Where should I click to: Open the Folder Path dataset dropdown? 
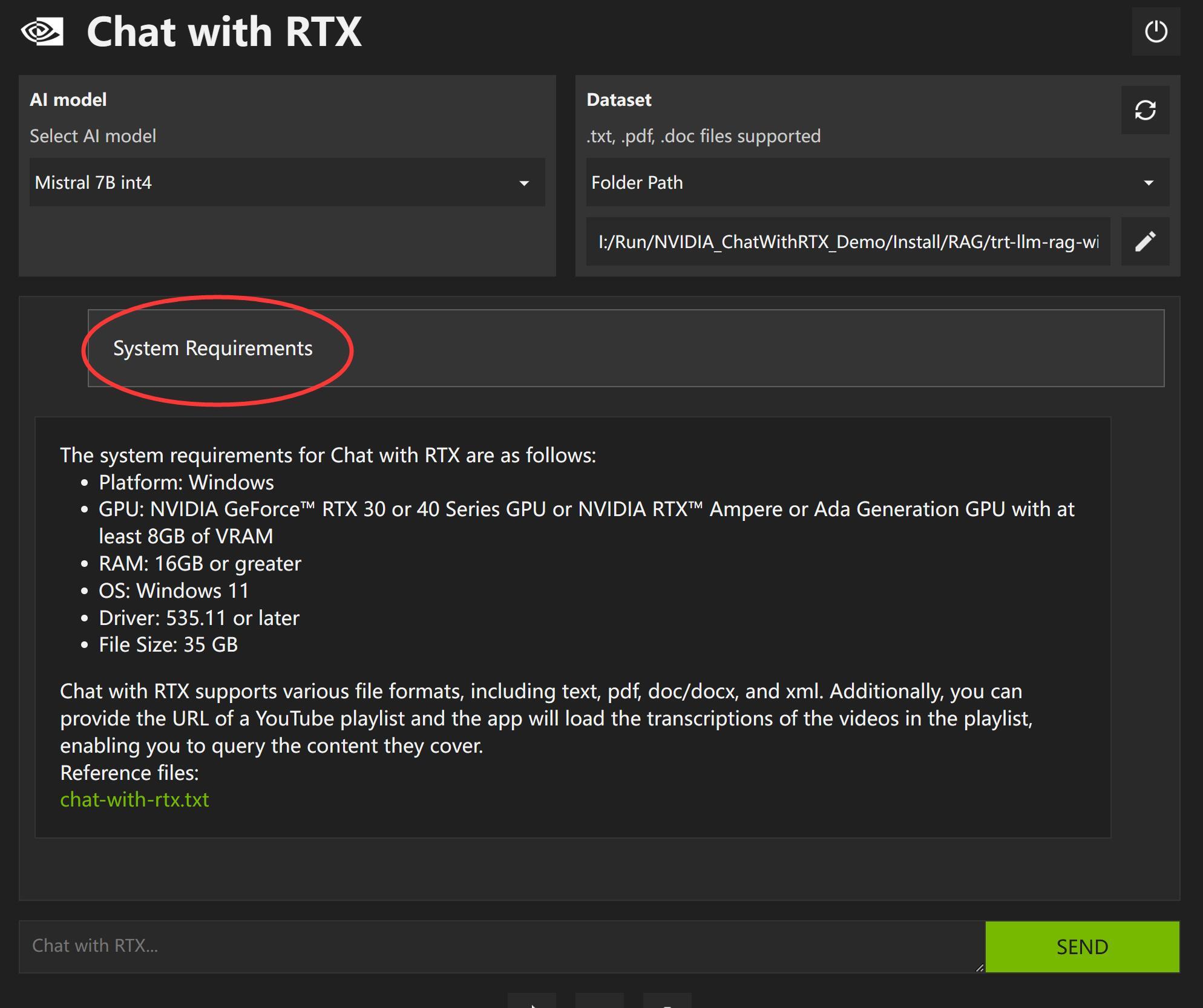pos(877,182)
